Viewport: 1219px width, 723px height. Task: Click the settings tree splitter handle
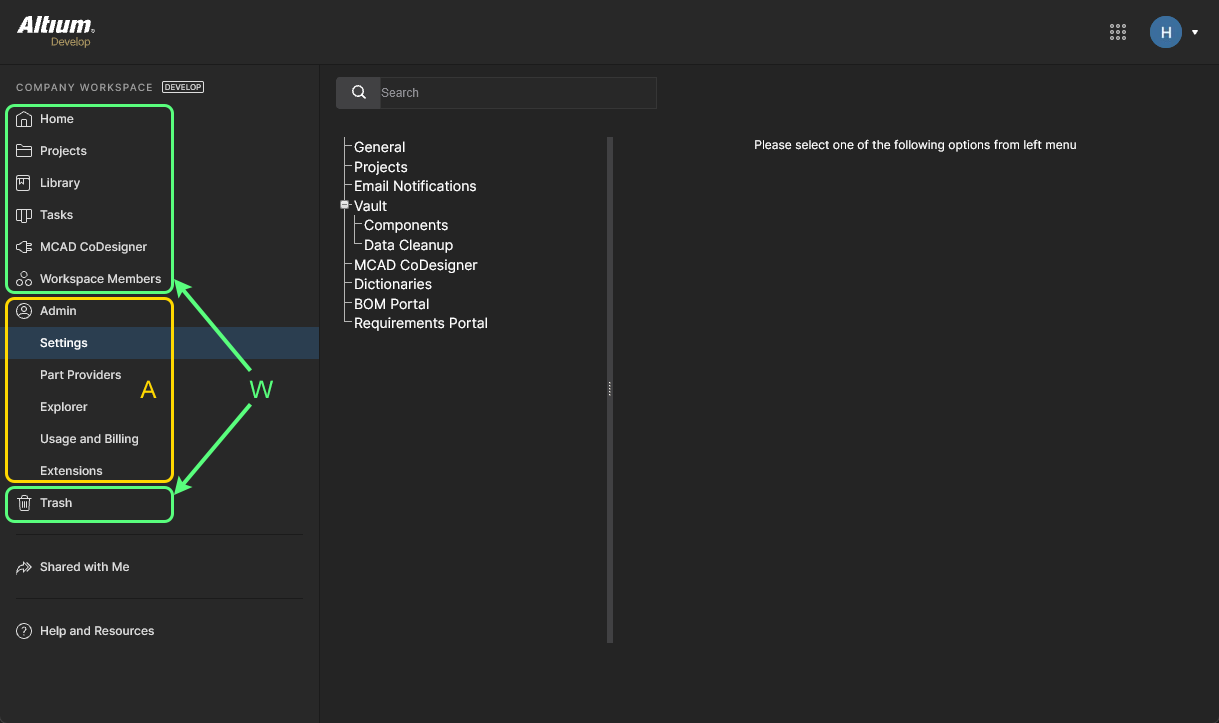point(609,389)
